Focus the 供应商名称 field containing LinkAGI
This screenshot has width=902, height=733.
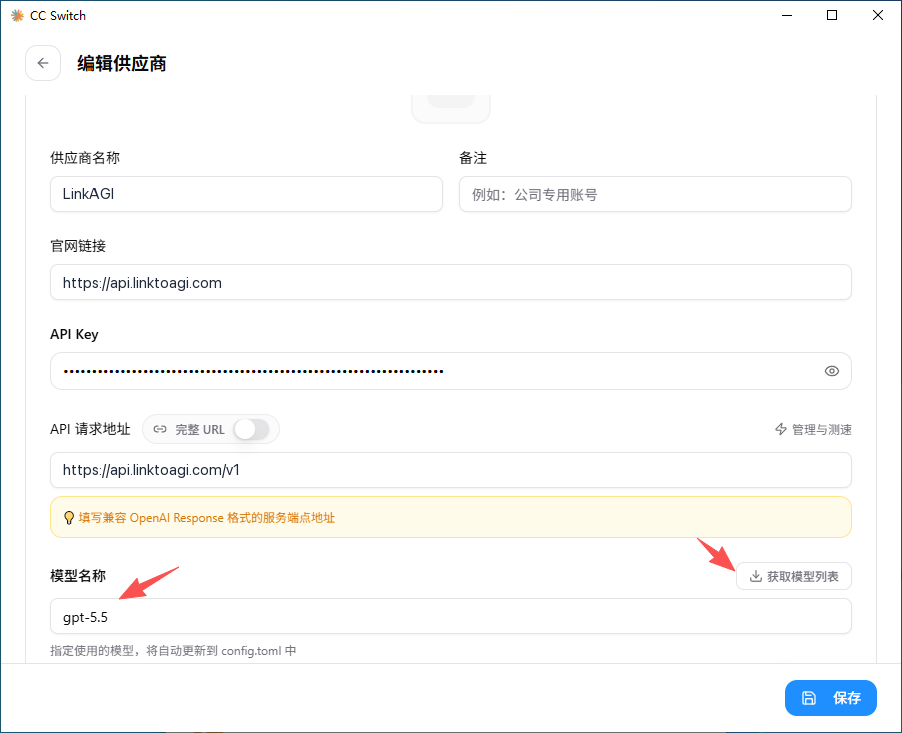246,194
